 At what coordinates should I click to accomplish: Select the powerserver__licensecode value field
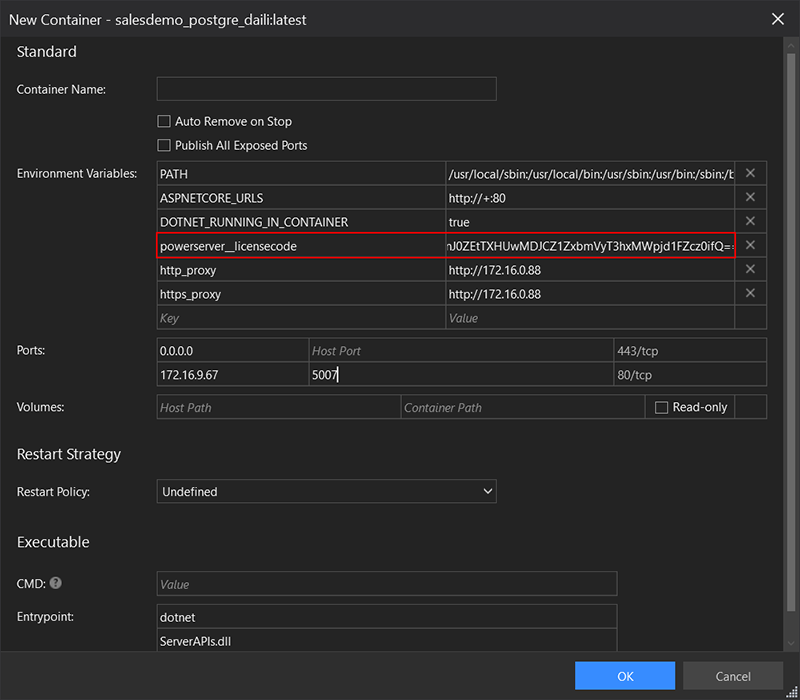tap(590, 246)
